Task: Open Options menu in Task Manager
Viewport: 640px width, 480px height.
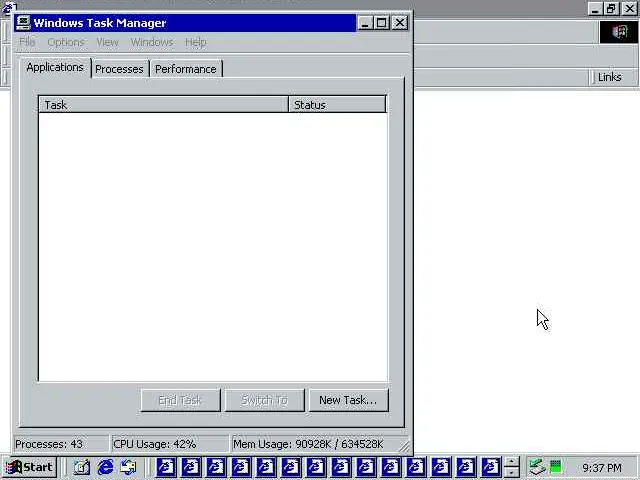Action: [66, 42]
